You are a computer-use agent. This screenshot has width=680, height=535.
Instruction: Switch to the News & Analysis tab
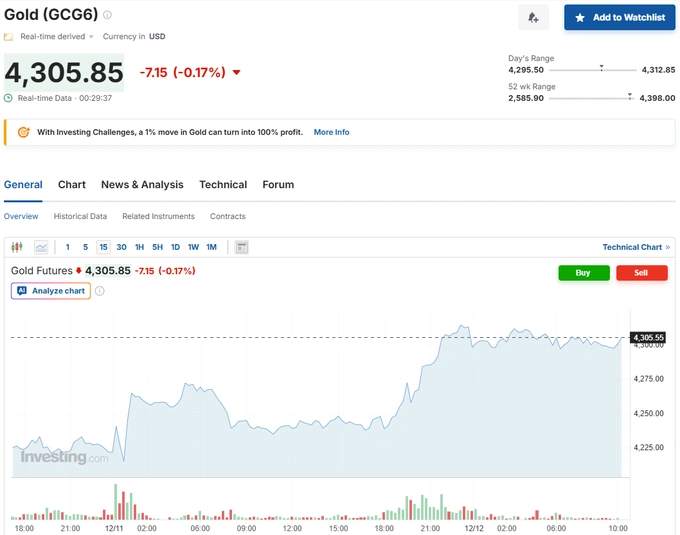pyautogui.click(x=142, y=185)
